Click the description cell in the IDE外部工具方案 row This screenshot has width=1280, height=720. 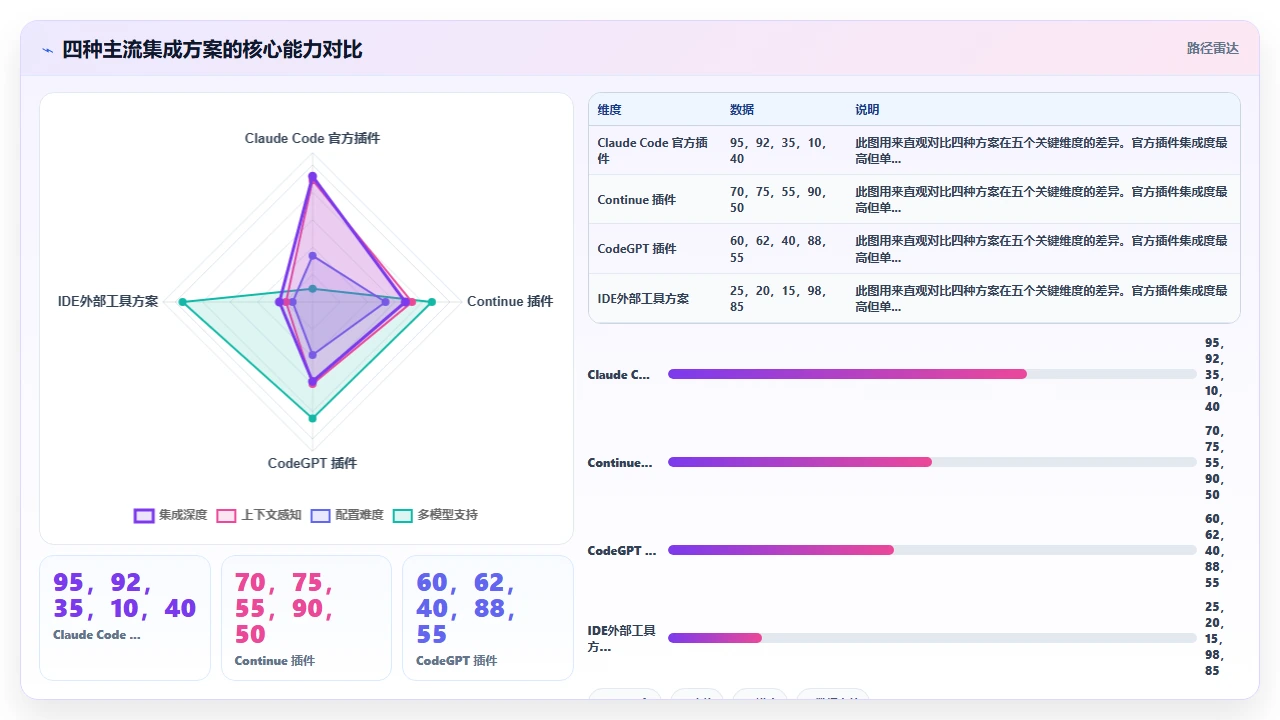tap(1041, 298)
